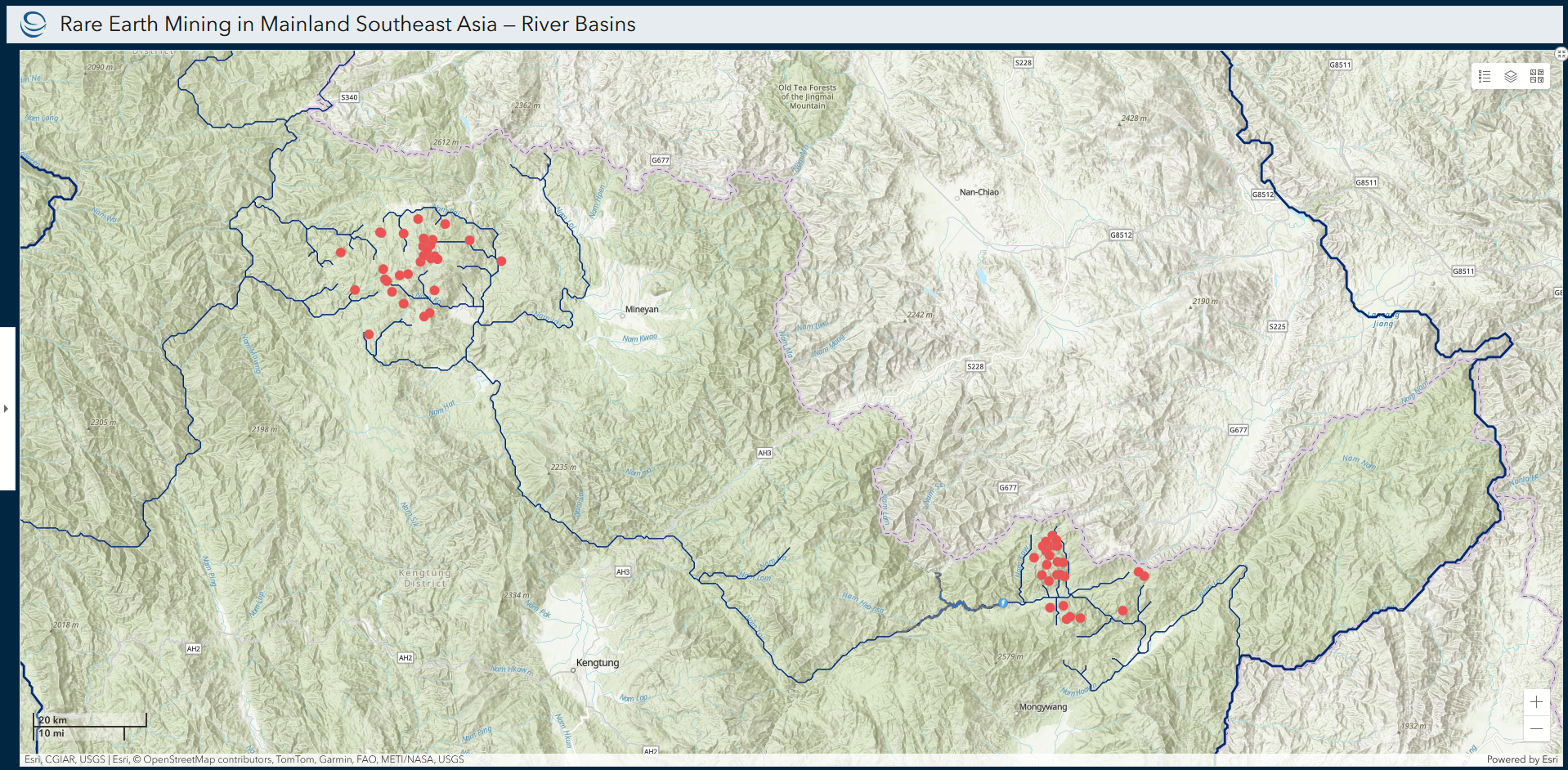Click the blue hydropower dam marker
The height and width of the screenshot is (770, 1568).
pyautogui.click(x=1003, y=603)
